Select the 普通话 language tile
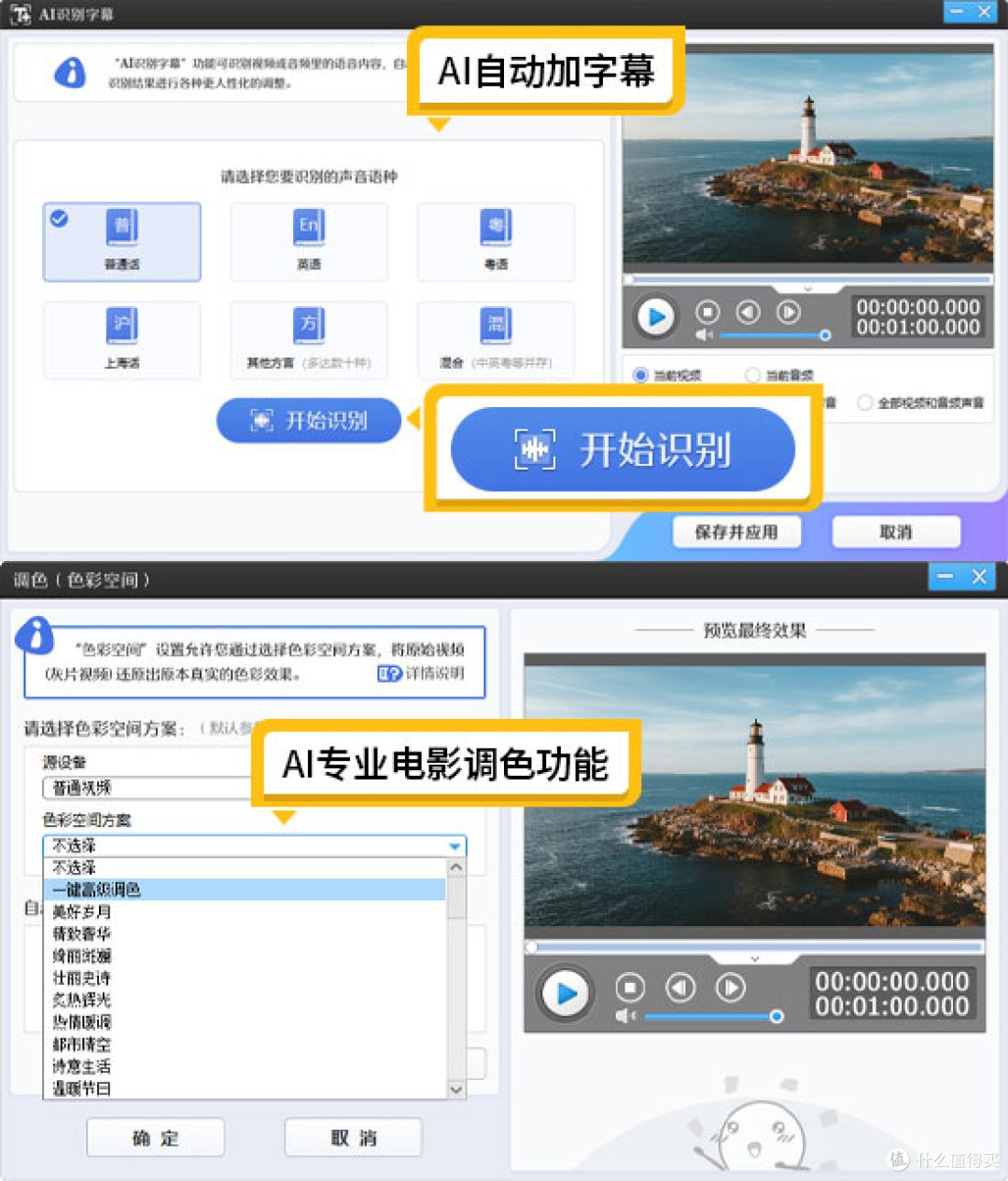Image resolution: width=1008 pixels, height=1181 pixels. [122, 242]
